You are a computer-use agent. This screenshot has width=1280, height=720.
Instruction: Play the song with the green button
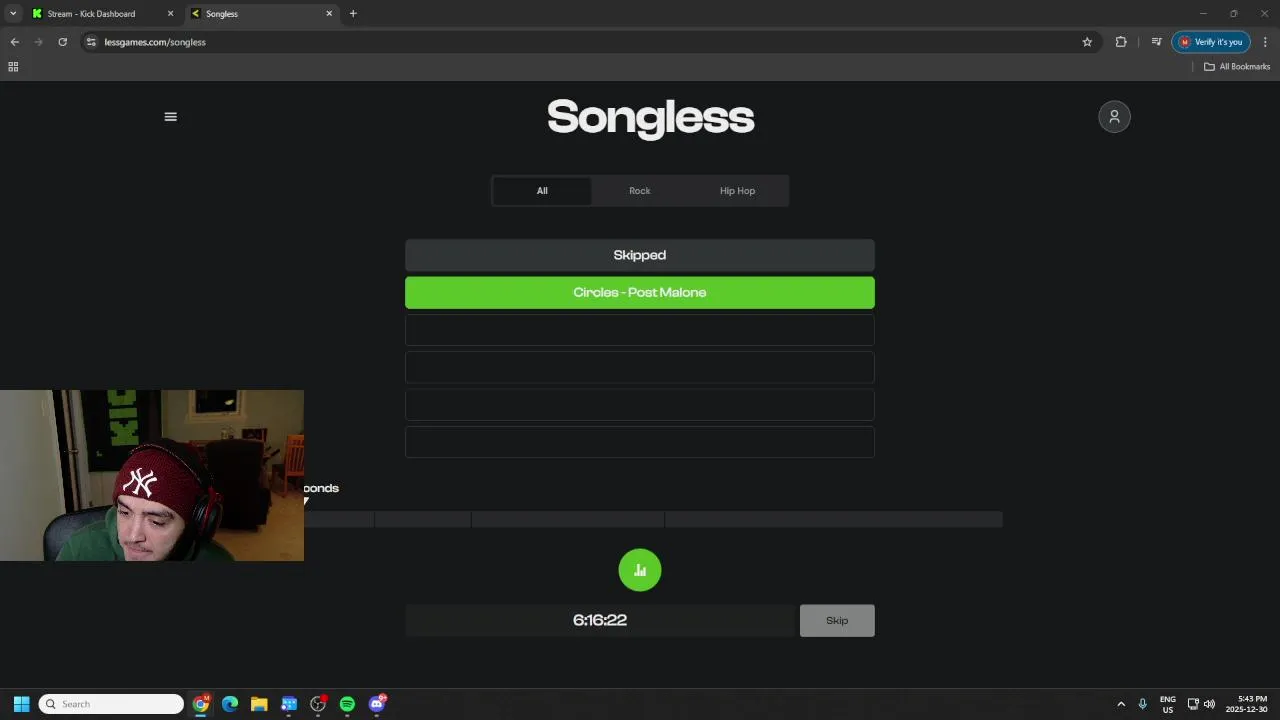[x=640, y=570]
